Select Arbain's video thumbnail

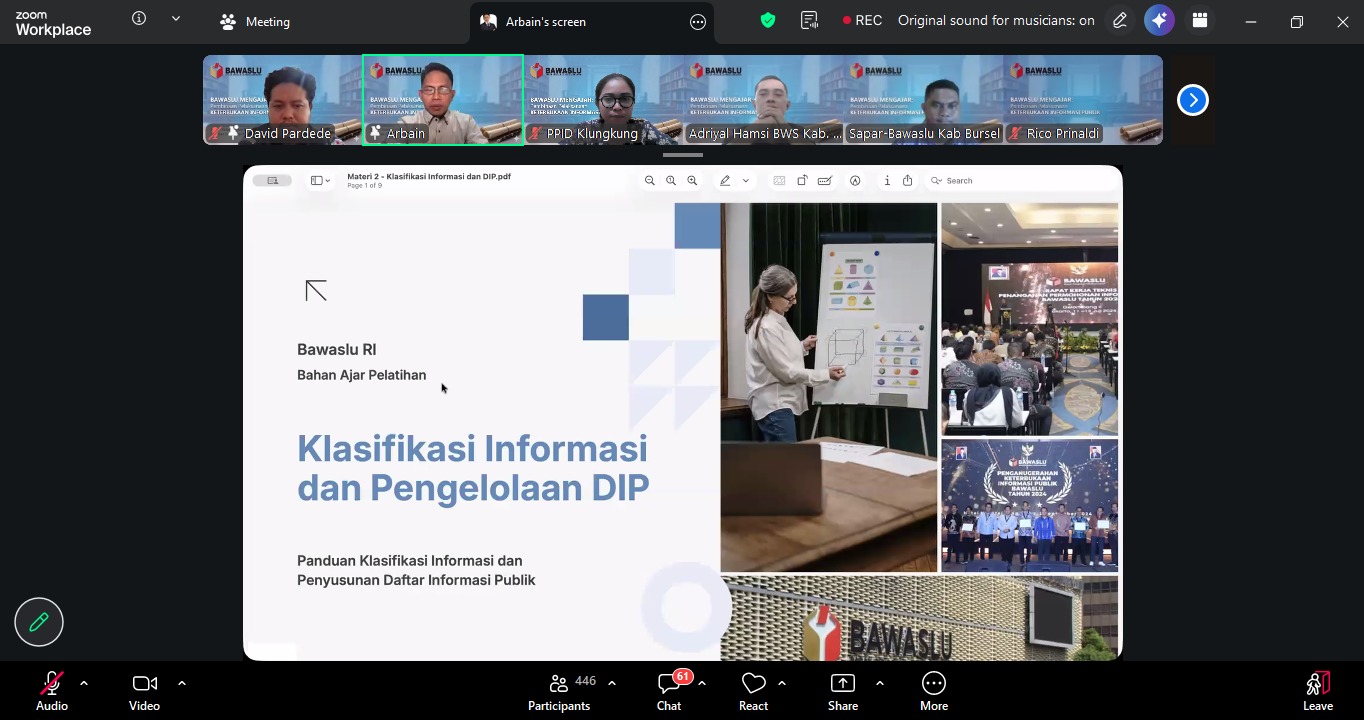(x=443, y=100)
